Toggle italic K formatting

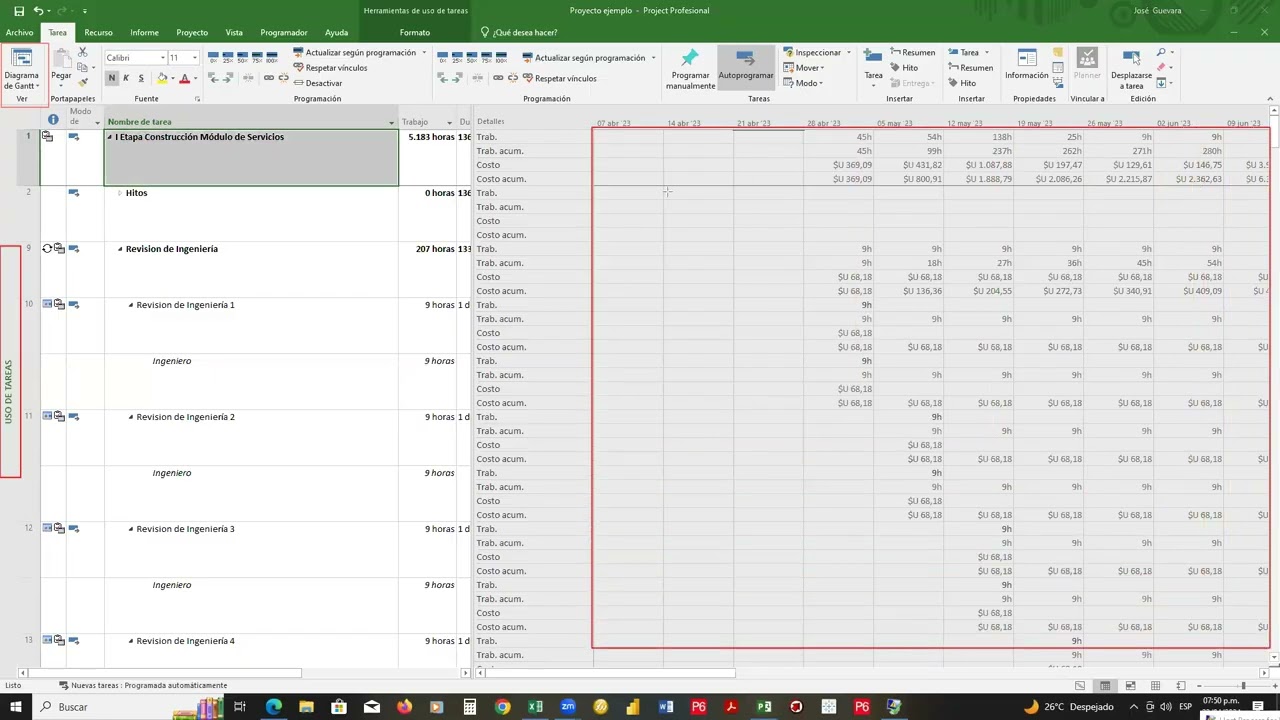coord(126,78)
